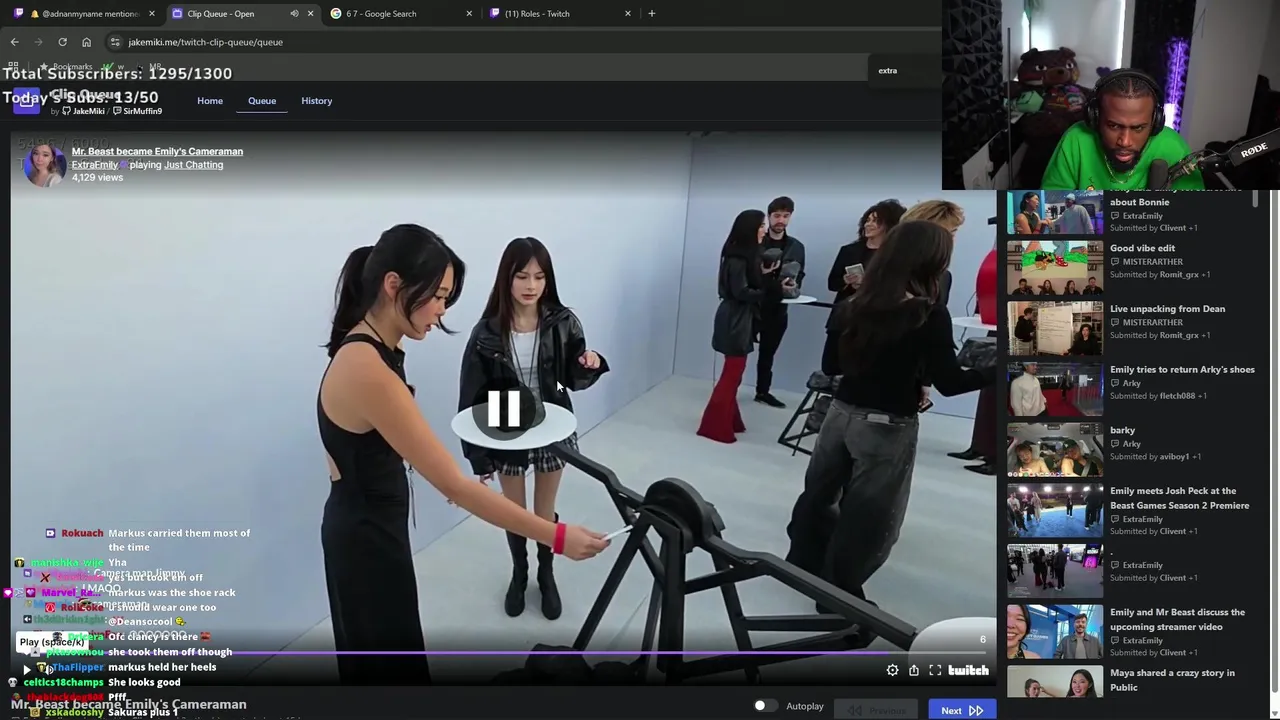Viewport: 1280px width, 720px height.
Task: Click the 'barky' queue title
Action: click(1122, 431)
